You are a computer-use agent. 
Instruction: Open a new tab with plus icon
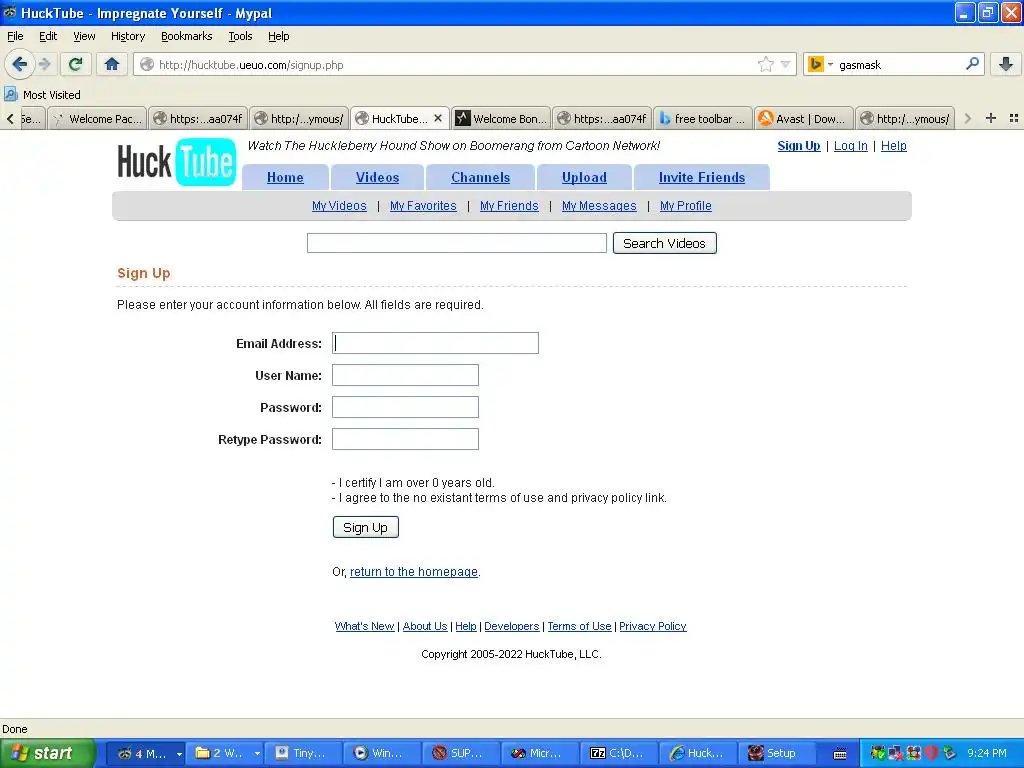tap(991, 118)
